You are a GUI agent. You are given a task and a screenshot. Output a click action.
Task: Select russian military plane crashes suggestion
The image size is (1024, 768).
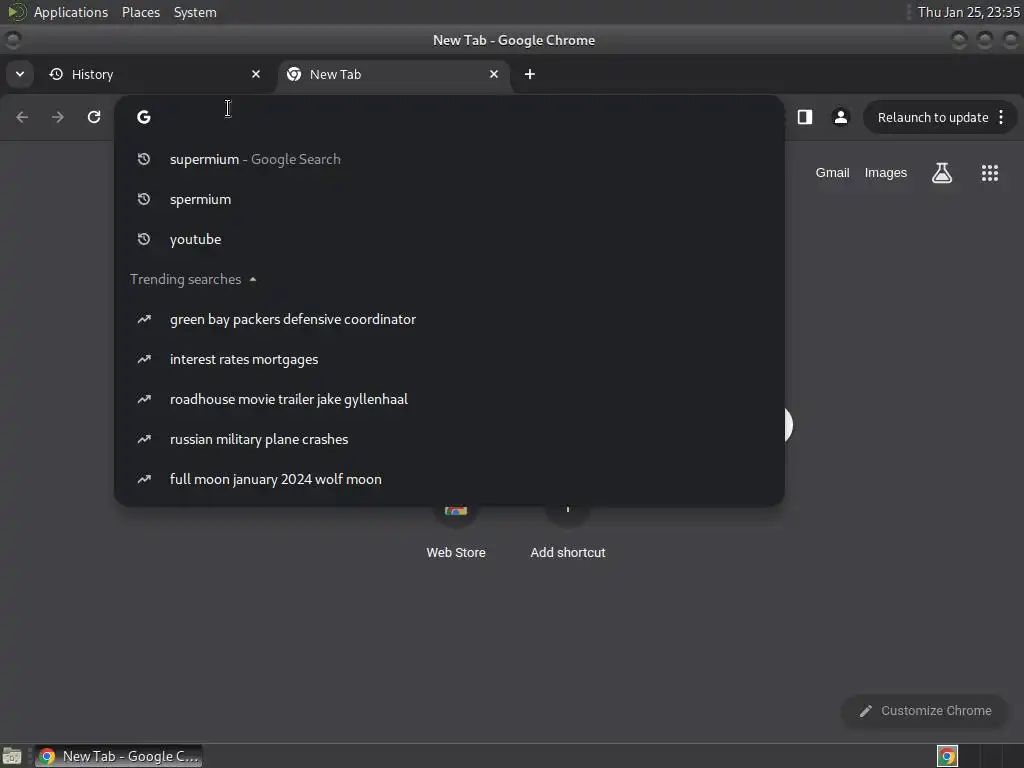(x=449, y=439)
